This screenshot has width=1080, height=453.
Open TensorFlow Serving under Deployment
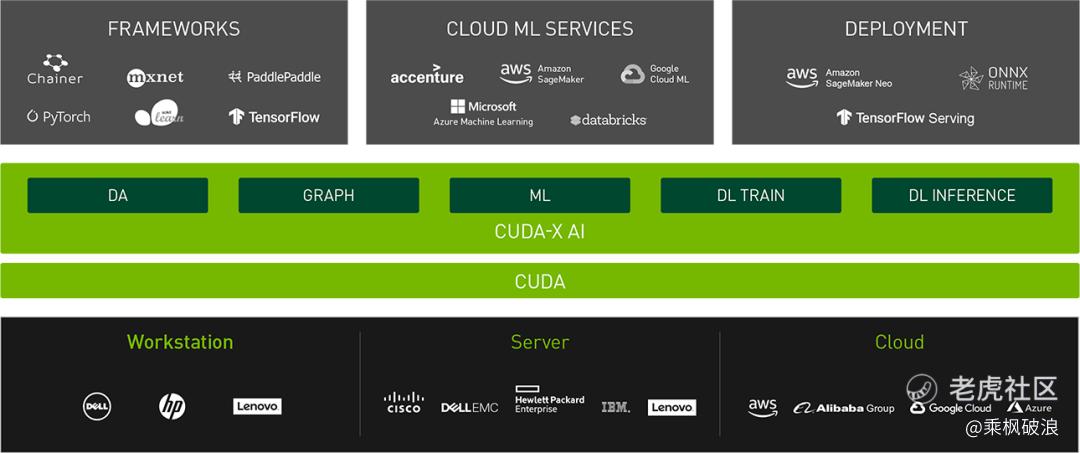tap(905, 118)
